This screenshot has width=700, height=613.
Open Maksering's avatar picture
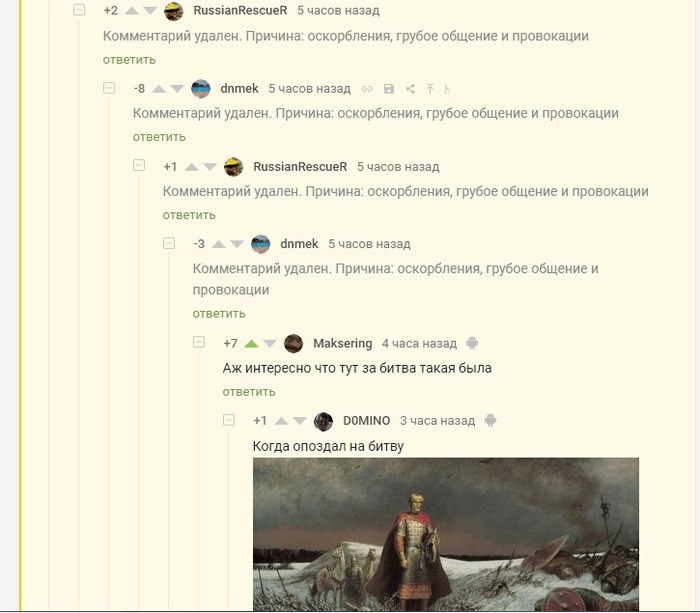pyautogui.click(x=293, y=343)
